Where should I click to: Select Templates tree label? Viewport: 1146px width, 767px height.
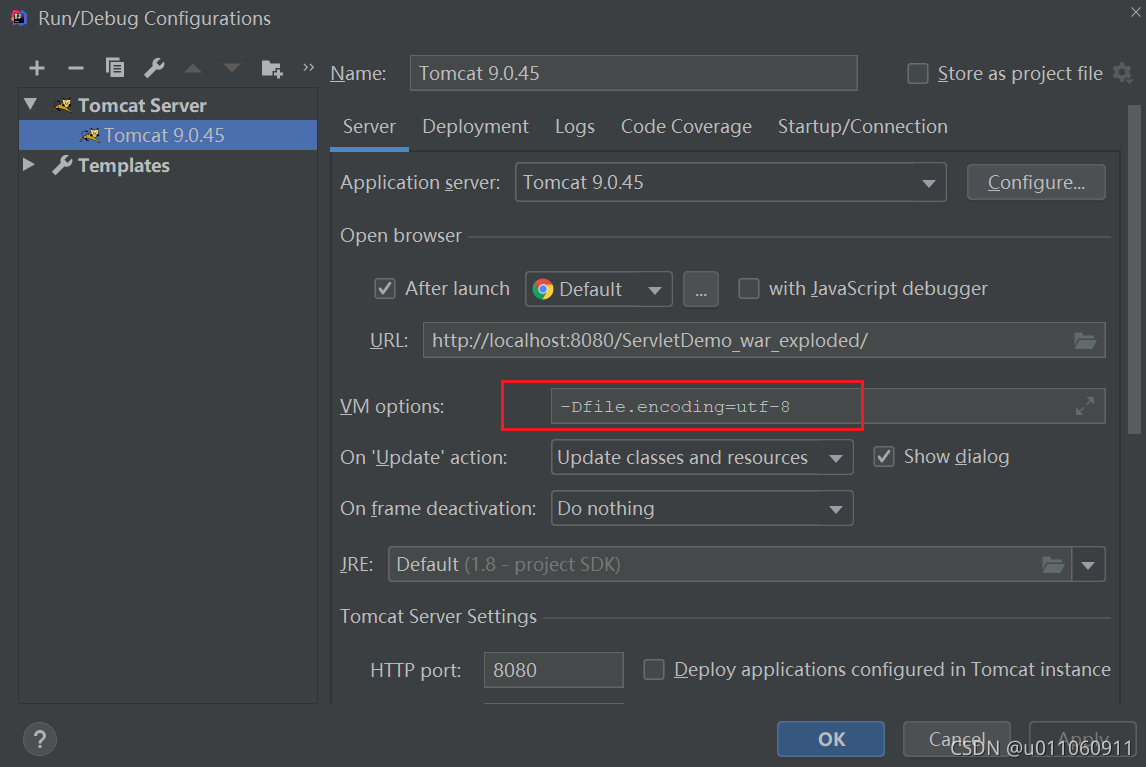(x=124, y=165)
